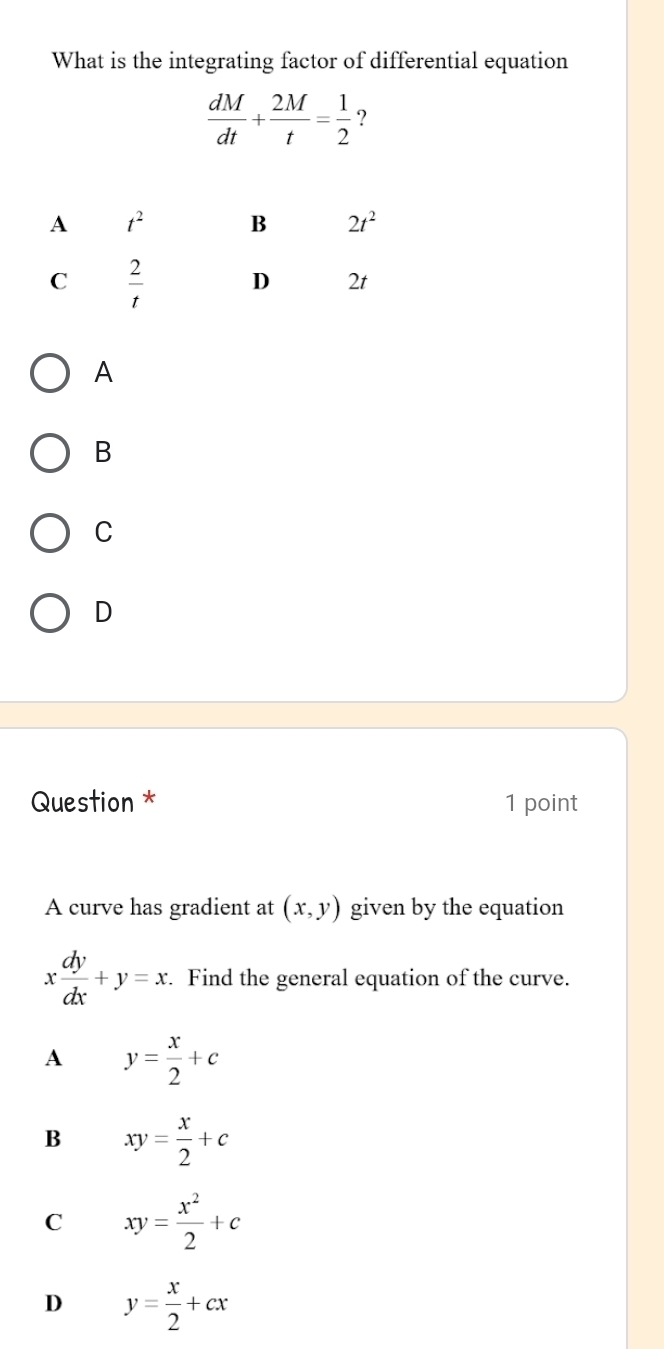Choose radio option B for integrating factor
Screen dimensions: 664x1349
click(x=49, y=452)
